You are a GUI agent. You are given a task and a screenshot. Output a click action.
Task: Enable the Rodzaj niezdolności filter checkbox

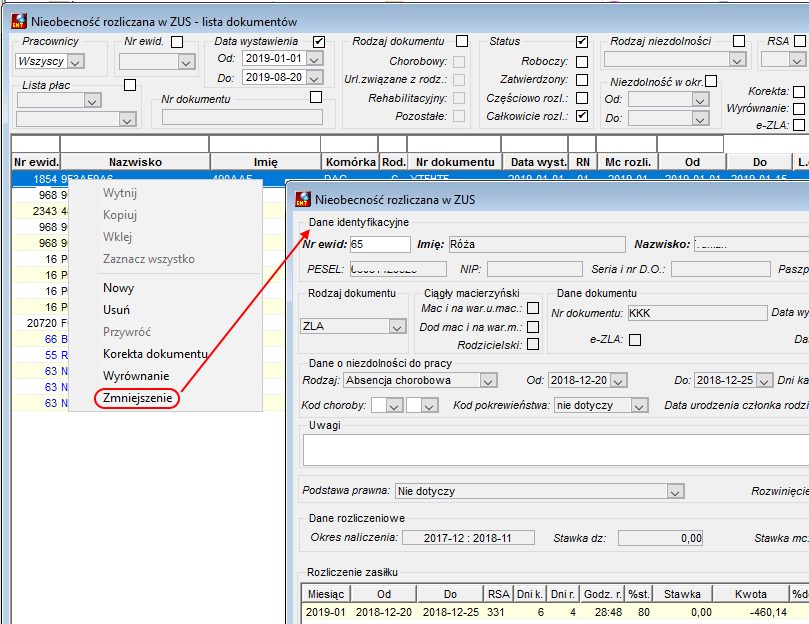coord(739,41)
